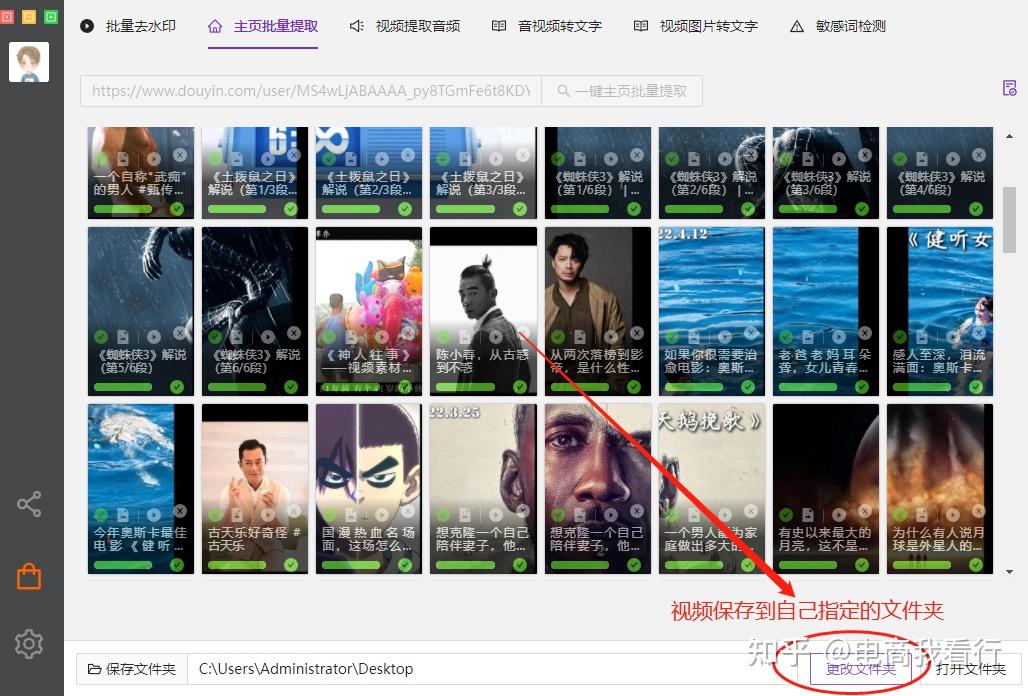Play the 如果你很需要治愈电影 video
1028x696 pixels.
[724, 337]
